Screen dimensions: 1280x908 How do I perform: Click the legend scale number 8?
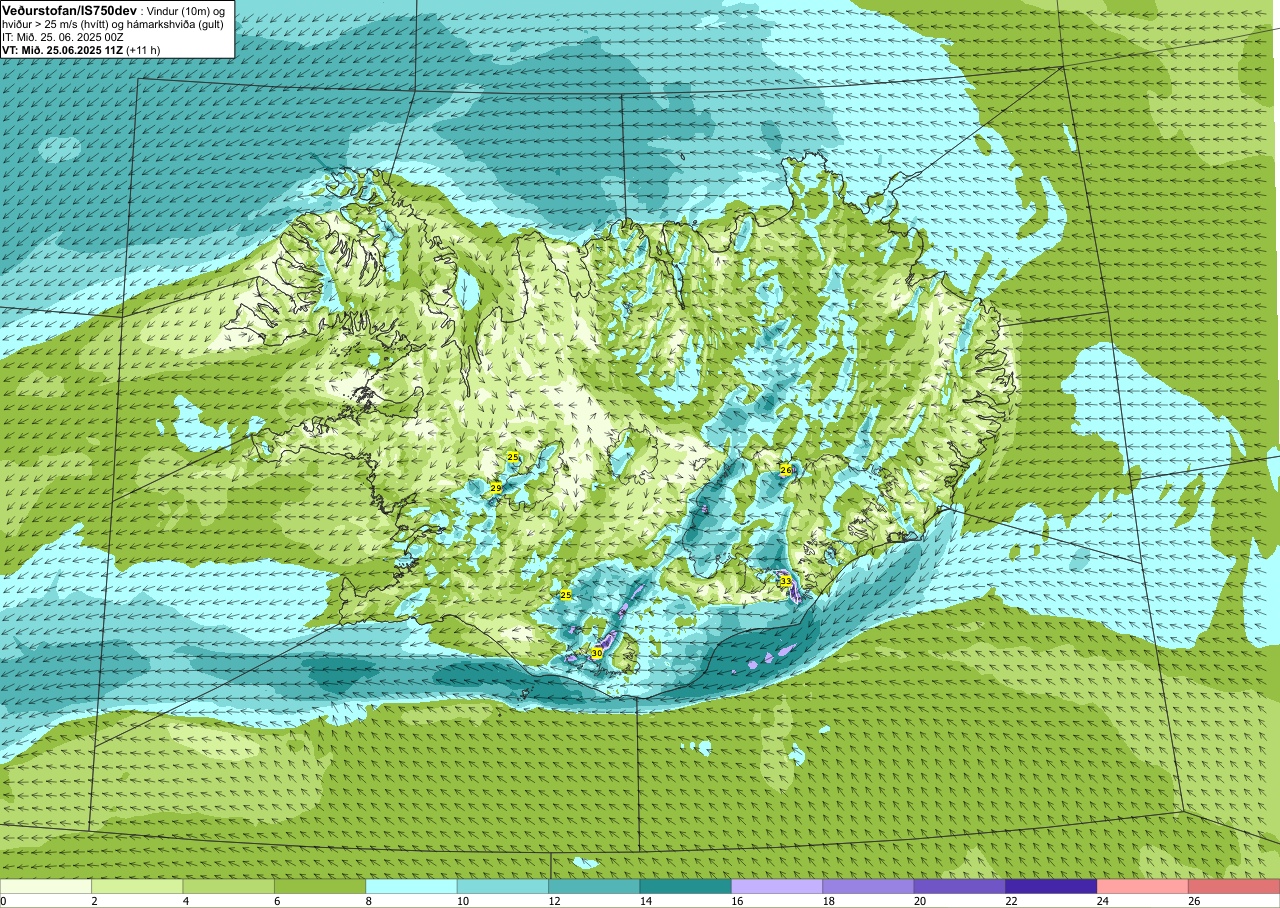pyautogui.click(x=367, y=901)
